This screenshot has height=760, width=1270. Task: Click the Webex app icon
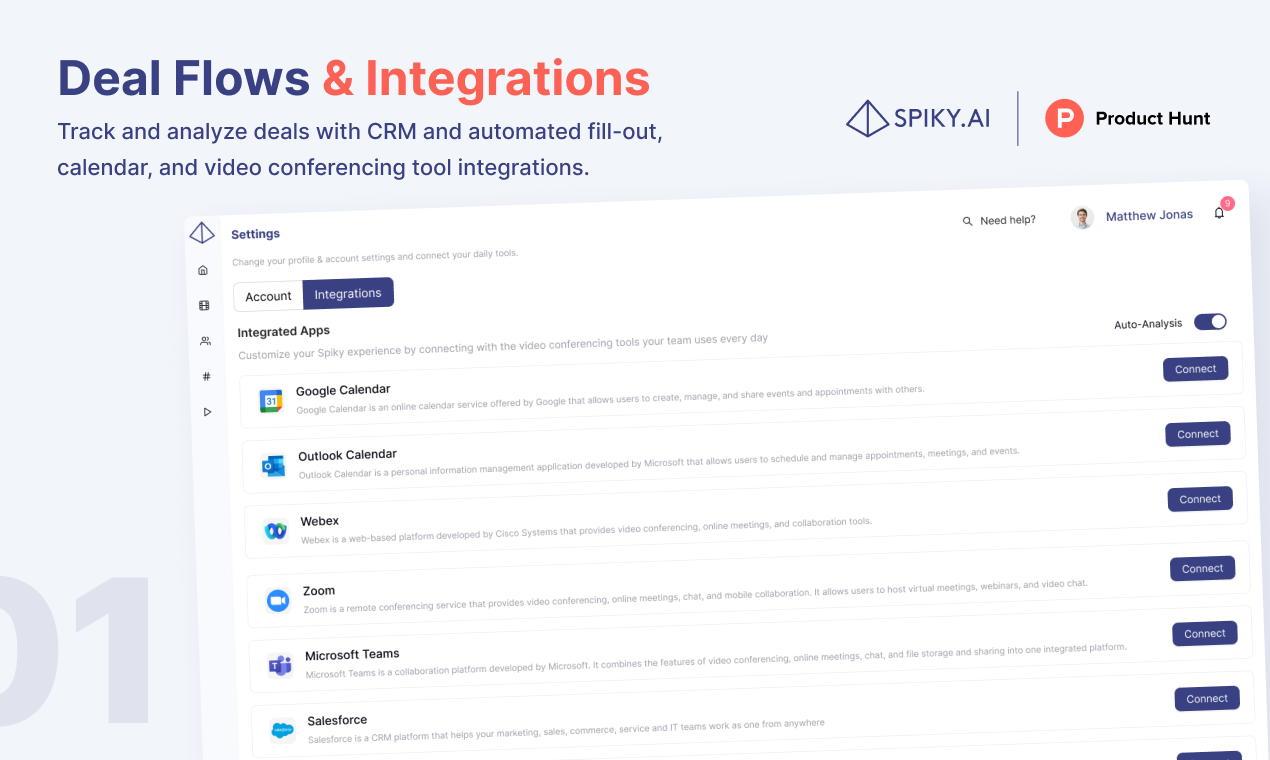click(276, 531)
